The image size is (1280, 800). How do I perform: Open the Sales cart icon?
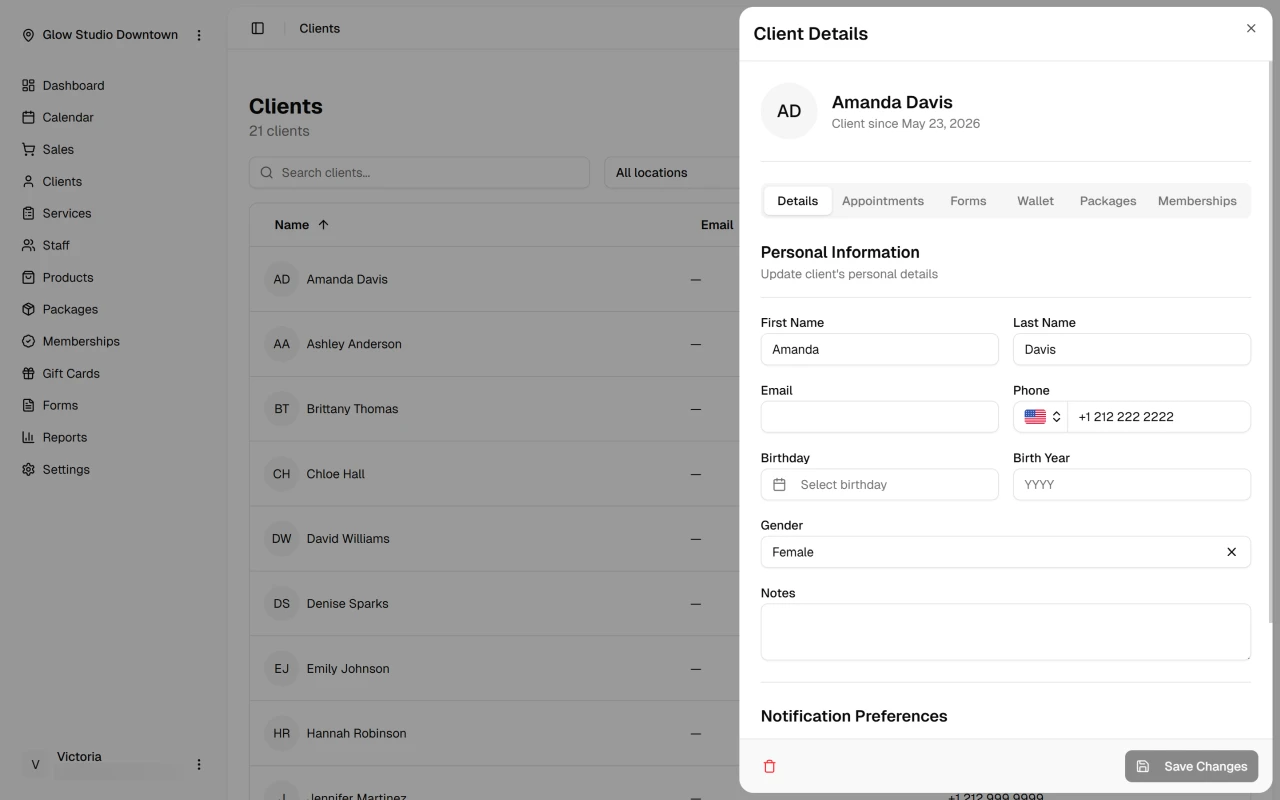click(x=28, y=150)
